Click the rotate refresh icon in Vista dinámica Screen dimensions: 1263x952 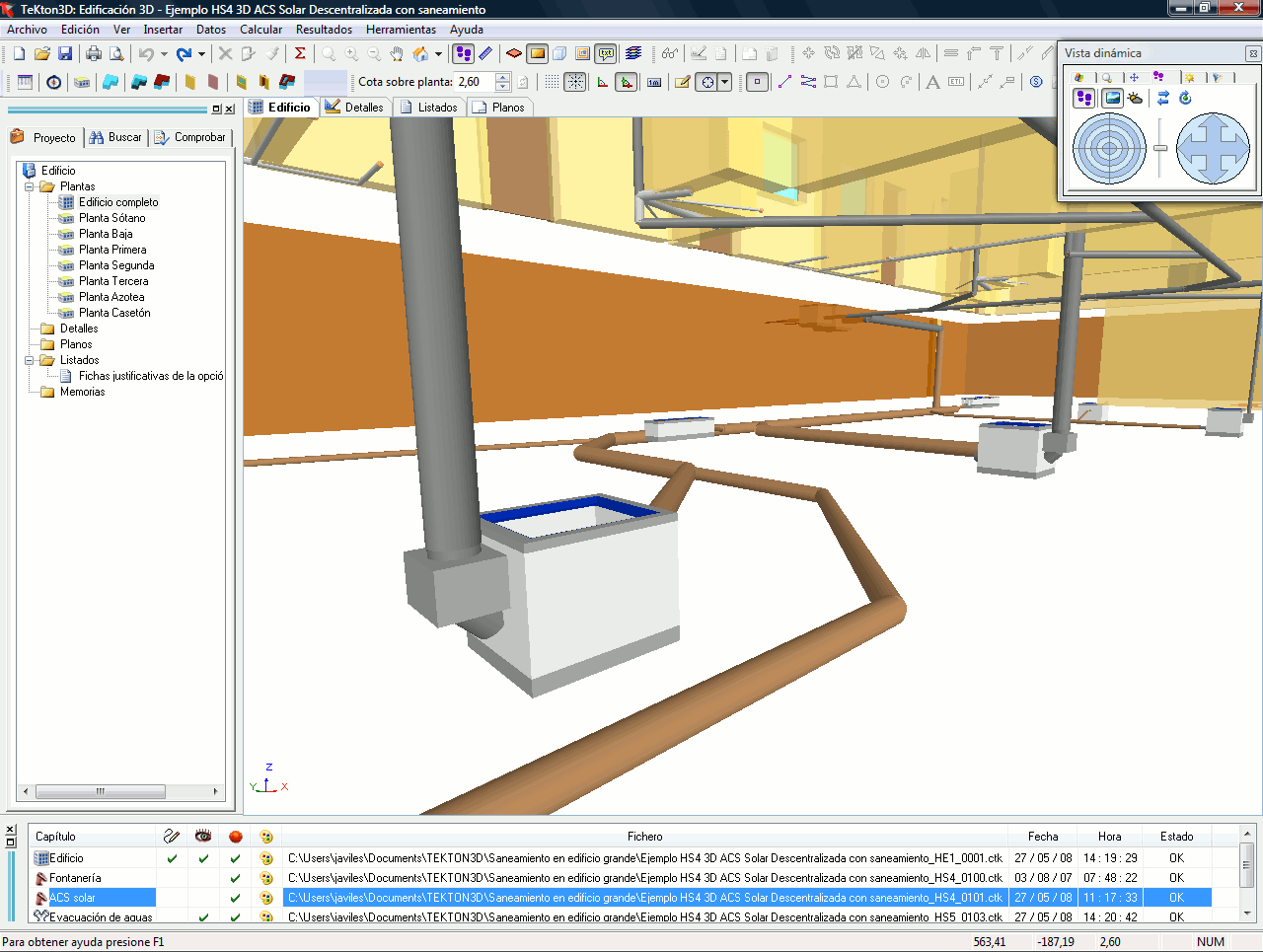coord(1186,98)
